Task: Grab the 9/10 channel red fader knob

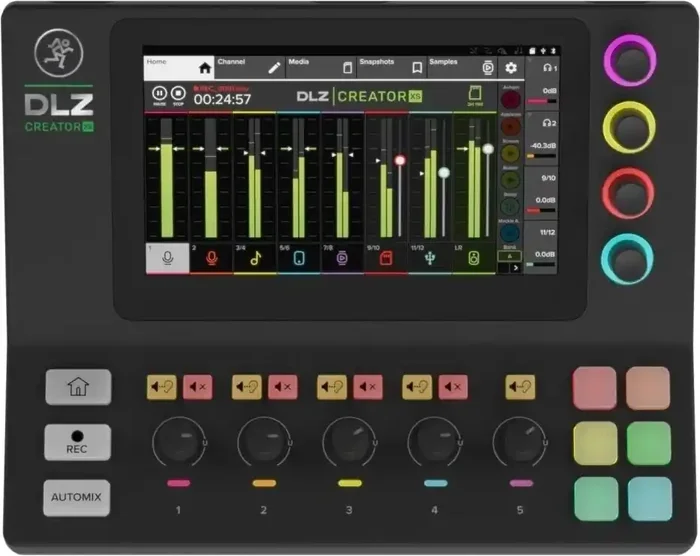Action: [400, 160]
